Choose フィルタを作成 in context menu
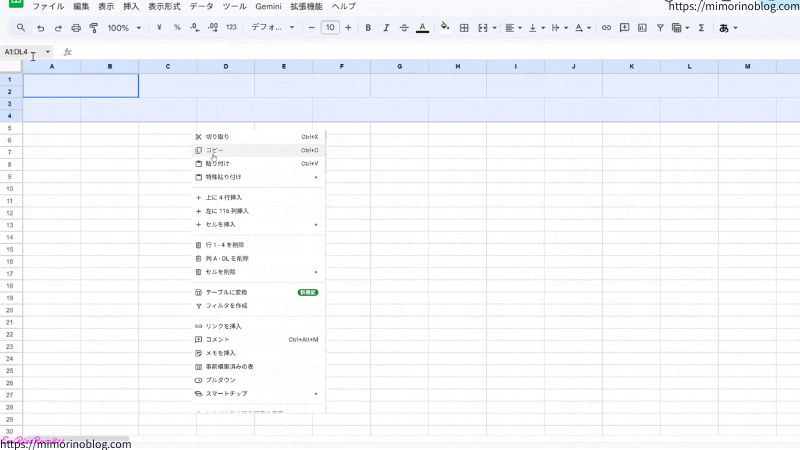The height and width of the screenshot is (450, 800). [258, 306]
